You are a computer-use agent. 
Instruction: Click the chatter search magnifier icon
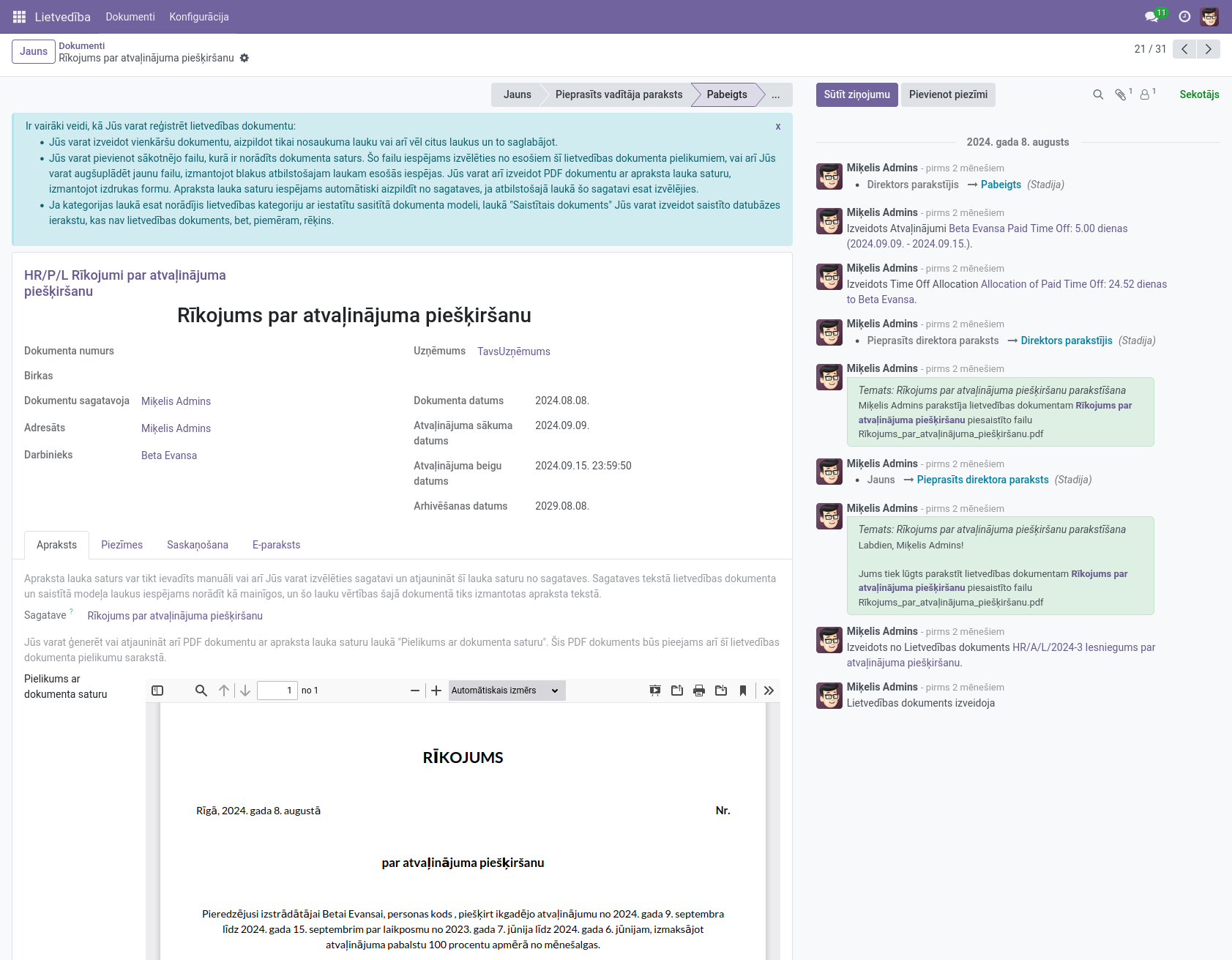click(1098, 94)
